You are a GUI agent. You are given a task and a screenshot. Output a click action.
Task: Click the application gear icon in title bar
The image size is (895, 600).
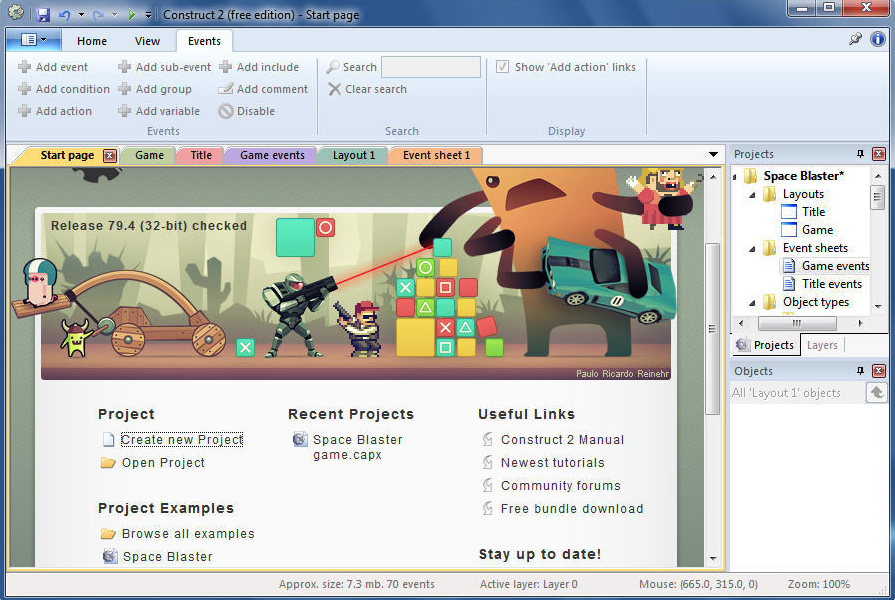tap(16, 13)
